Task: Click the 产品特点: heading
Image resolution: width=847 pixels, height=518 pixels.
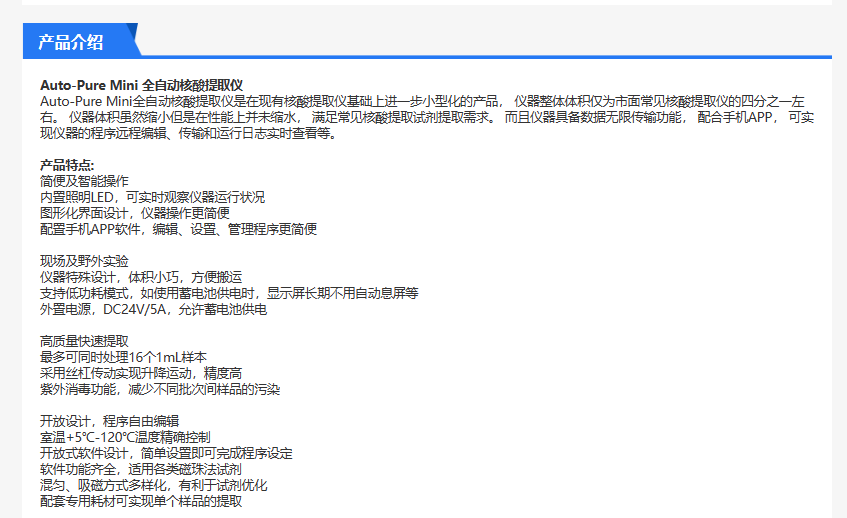Action: pos(67,165)
